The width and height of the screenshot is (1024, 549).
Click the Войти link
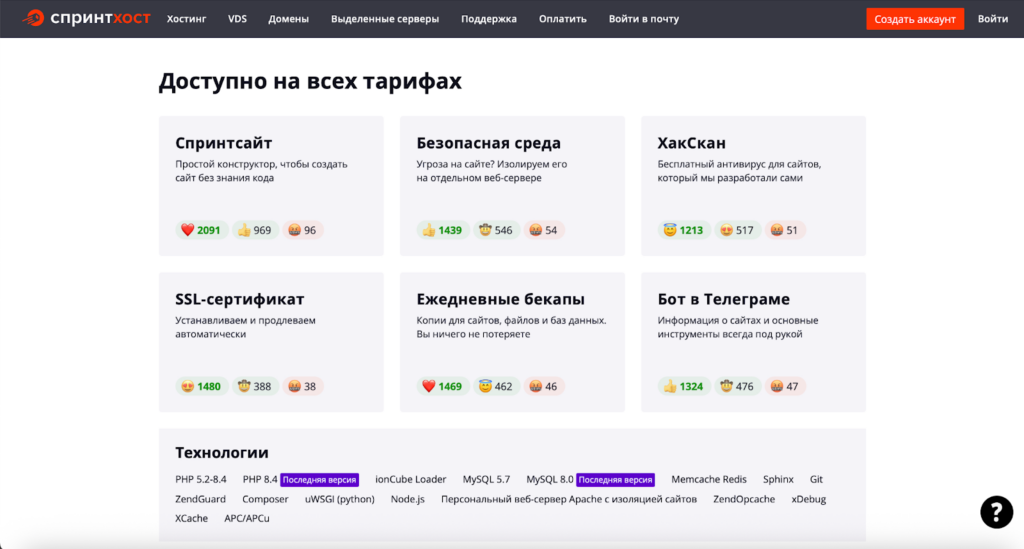click(x=993, y=19)
